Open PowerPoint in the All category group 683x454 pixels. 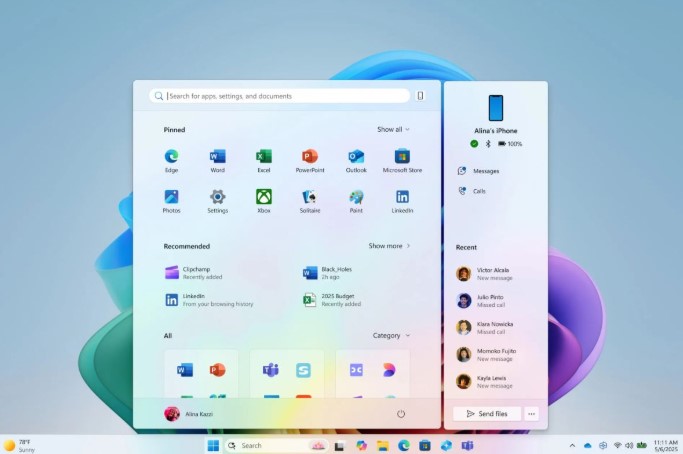coord(217,370)
